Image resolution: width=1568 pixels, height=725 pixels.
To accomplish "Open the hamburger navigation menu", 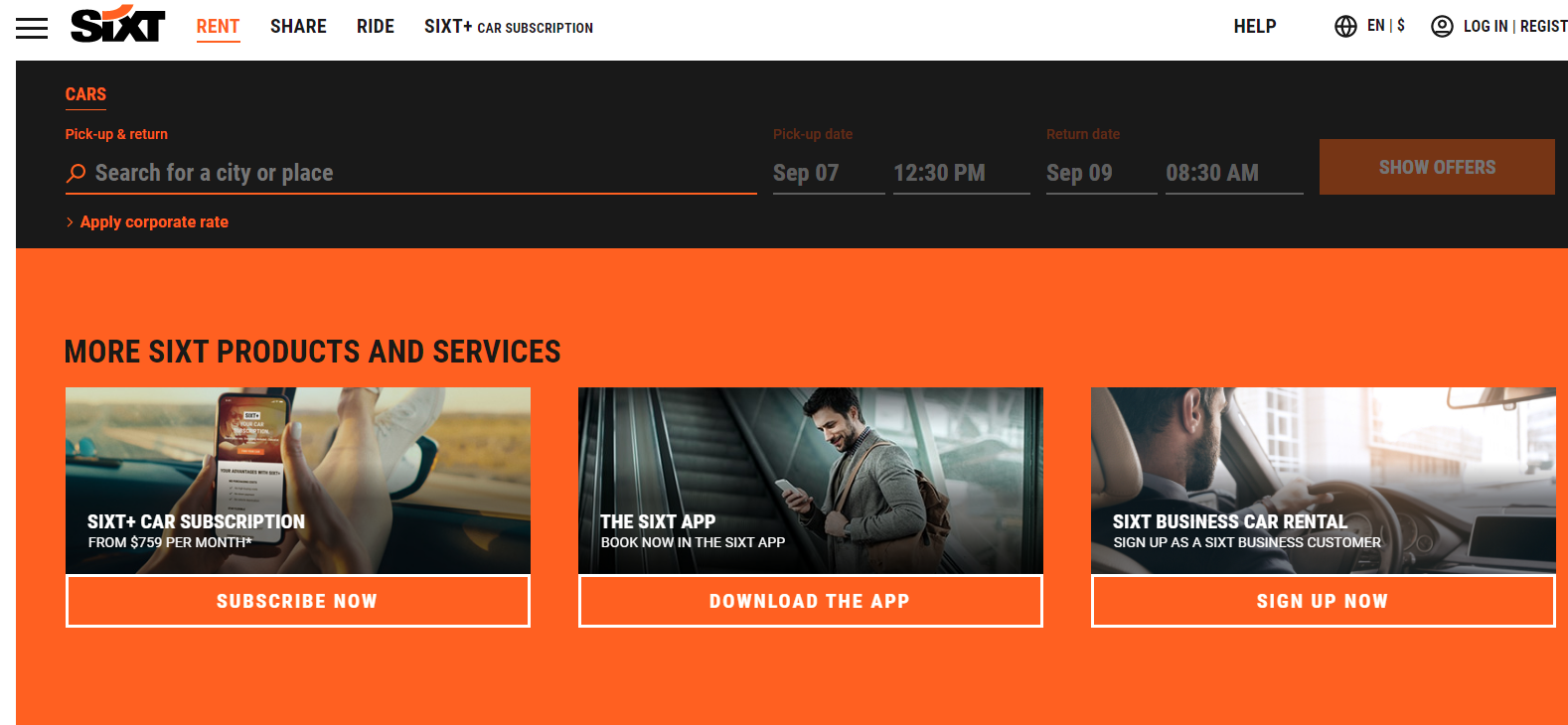I will tap(32, 28).
